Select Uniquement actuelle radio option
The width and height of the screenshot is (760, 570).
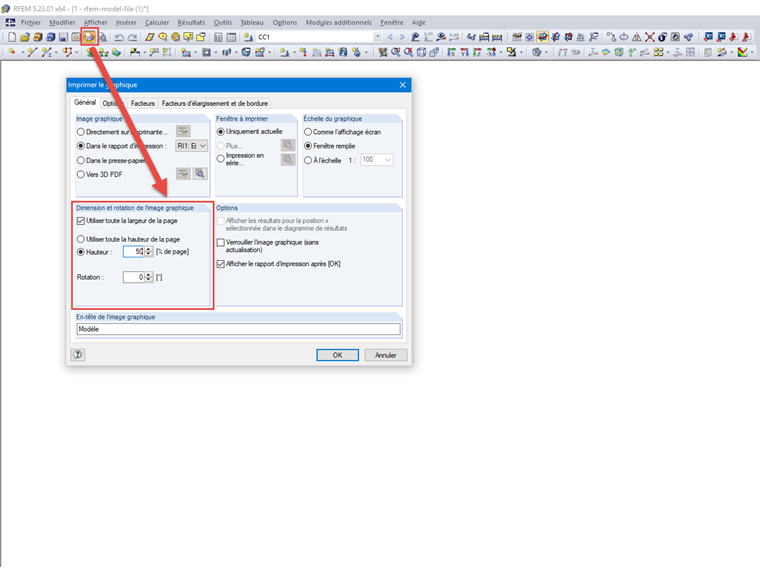[221, 132]
